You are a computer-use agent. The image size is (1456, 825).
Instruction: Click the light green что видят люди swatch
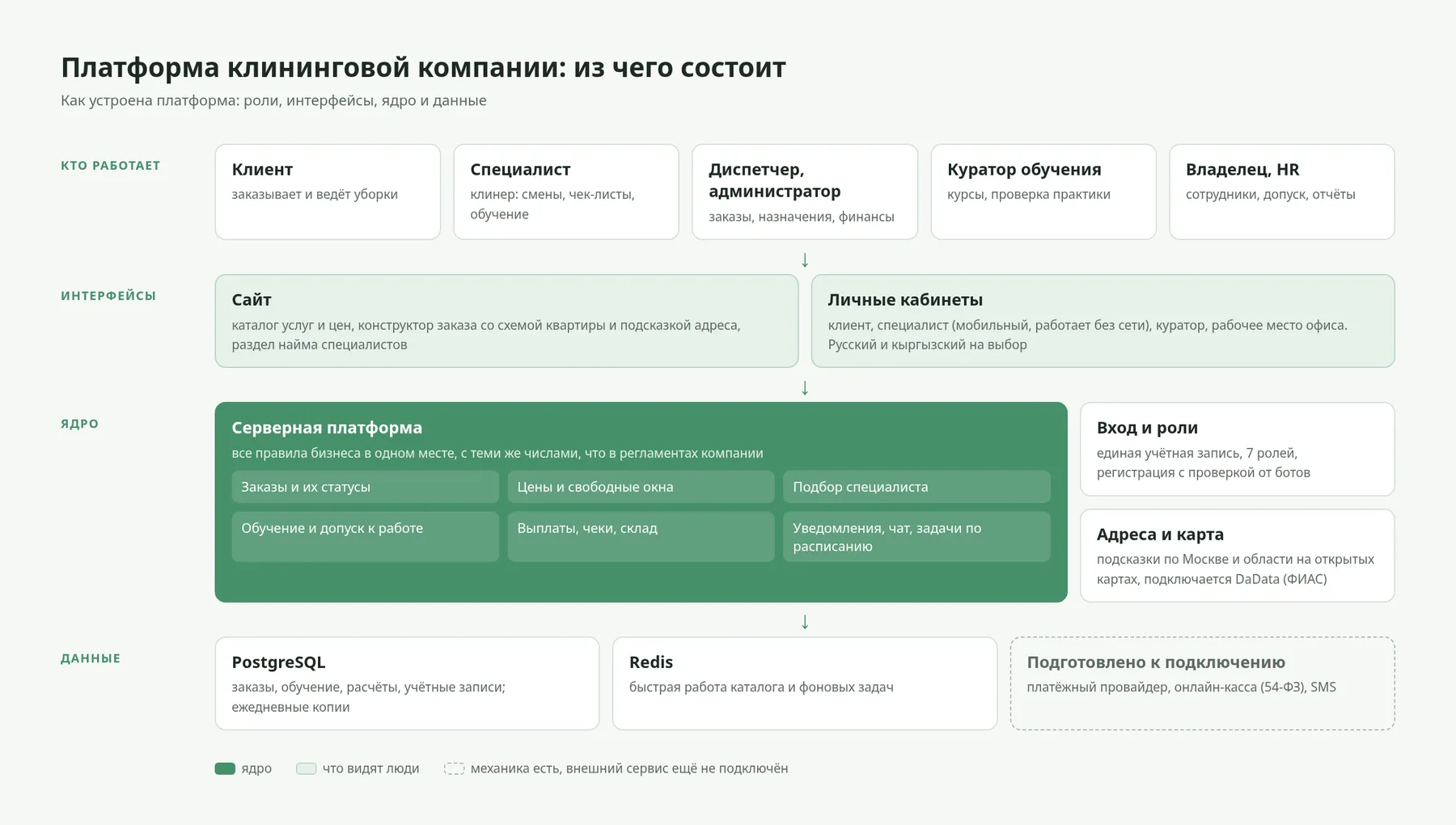click(306, 768)
